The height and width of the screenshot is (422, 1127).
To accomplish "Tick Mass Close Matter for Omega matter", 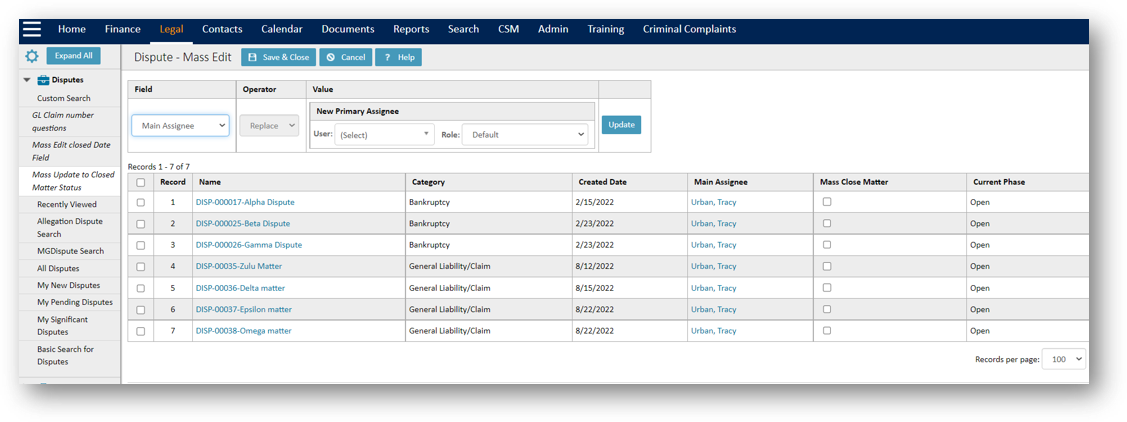I will pyautogui.click(x=827, y=331).
